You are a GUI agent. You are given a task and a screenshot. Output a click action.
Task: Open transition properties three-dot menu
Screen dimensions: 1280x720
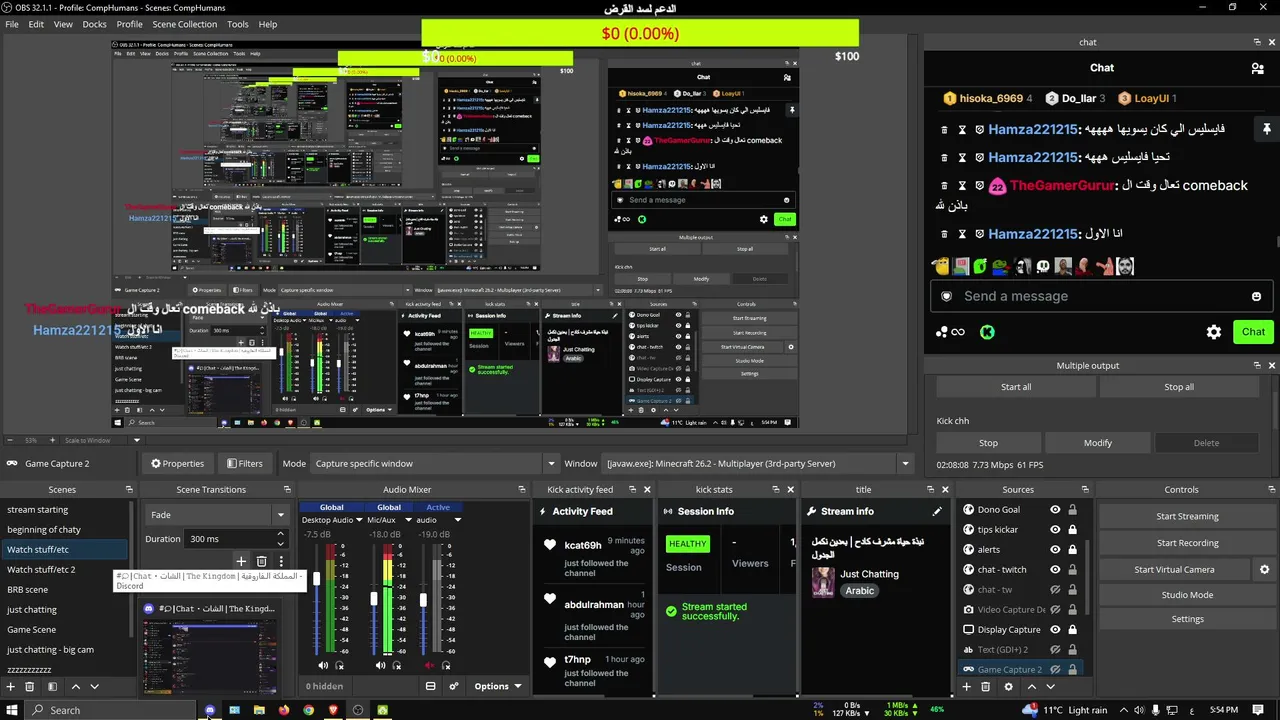coord(281,561)
